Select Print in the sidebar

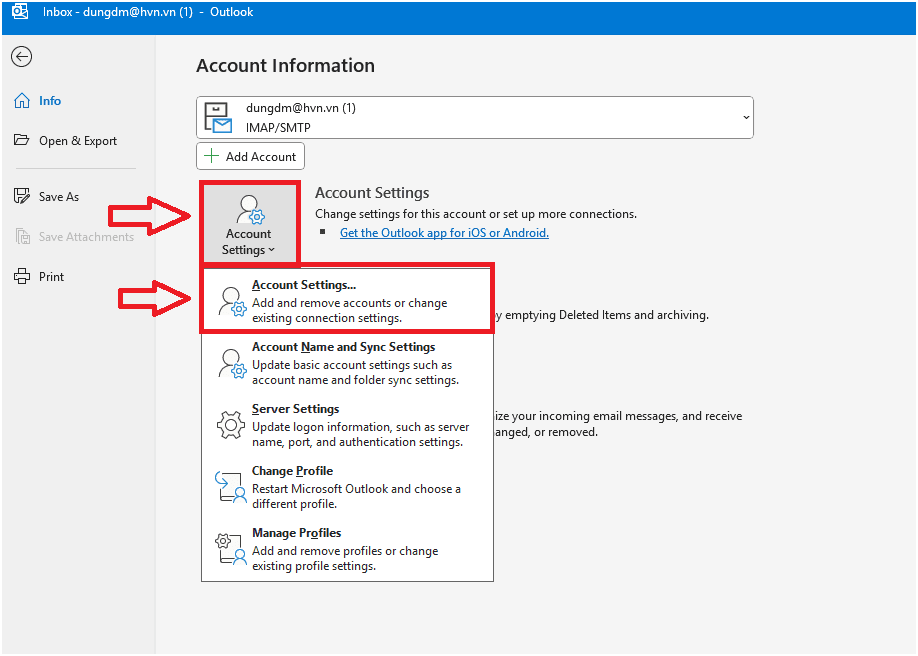(x=39, y=276)
